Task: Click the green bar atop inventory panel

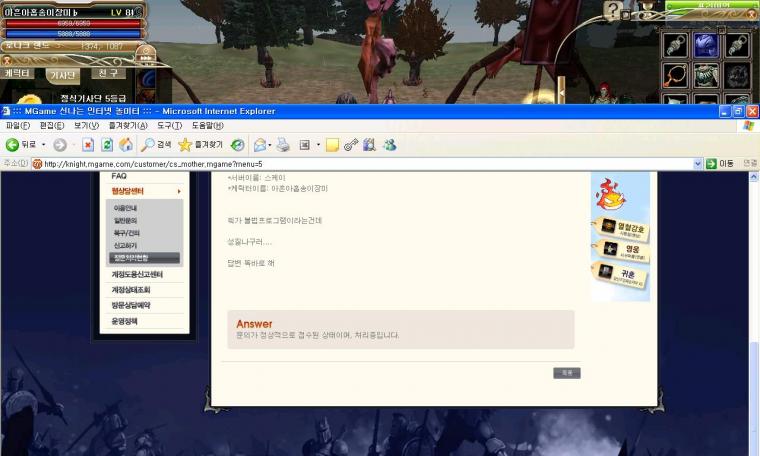Action: (712, 5)
